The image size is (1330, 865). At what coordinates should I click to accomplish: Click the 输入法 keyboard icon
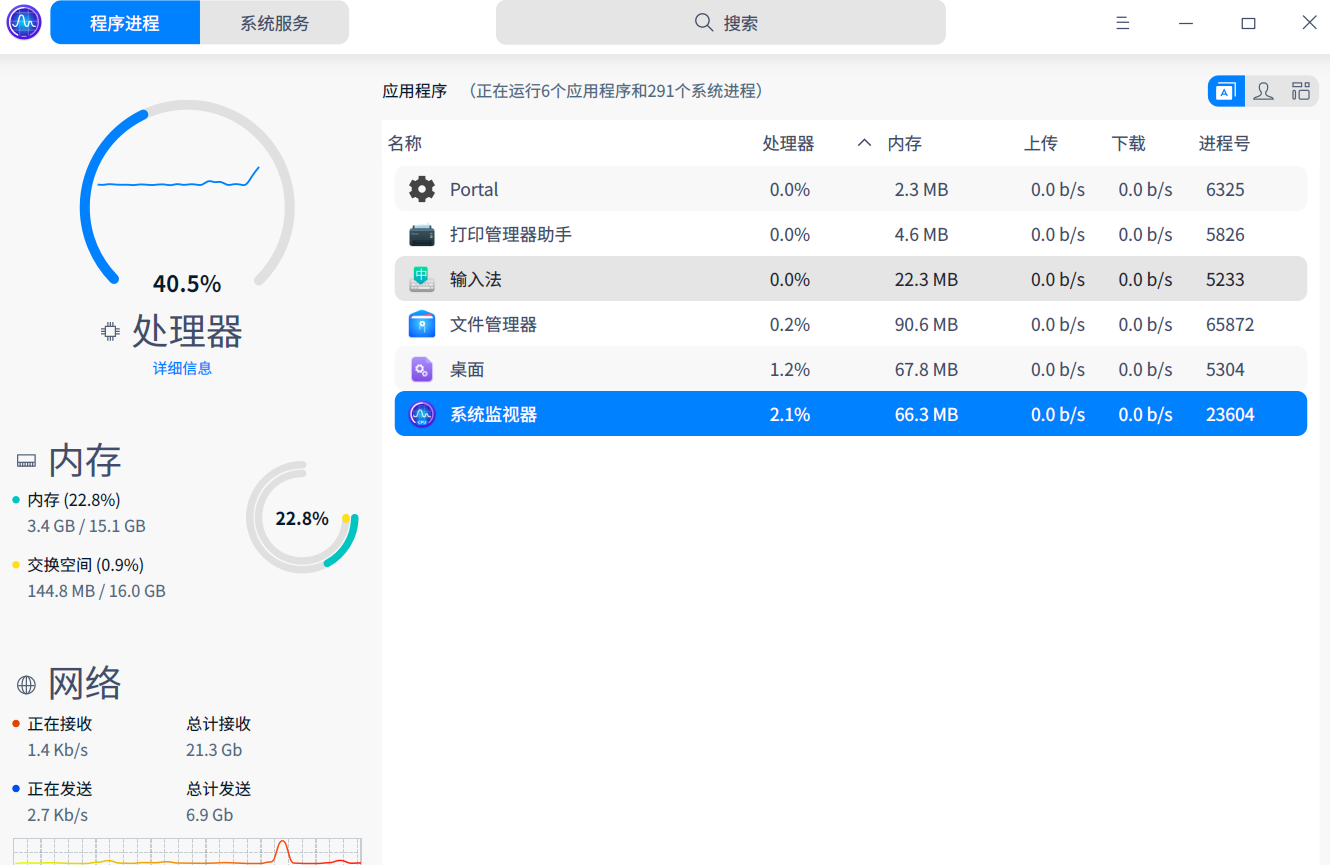[x=421, y=279]
